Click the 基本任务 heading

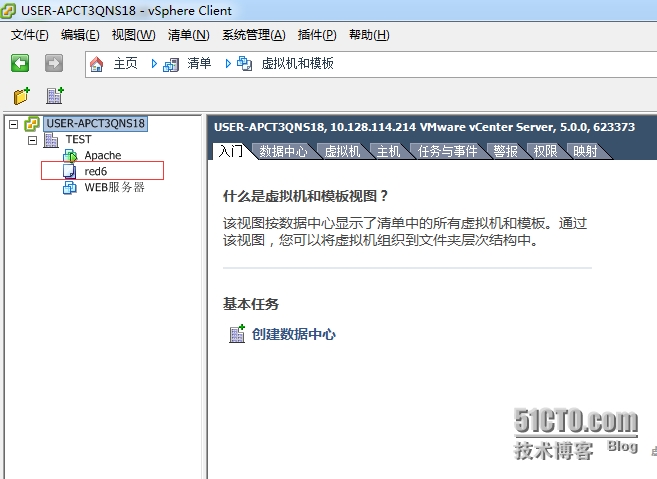point(251,304)
